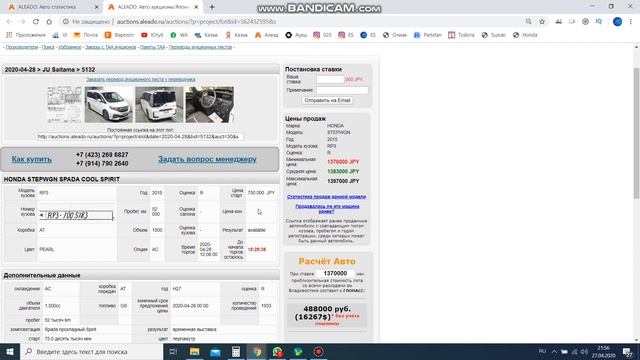Open the Почта mail bookmark
Screen dimensions: 640x360
coord(86,35)
